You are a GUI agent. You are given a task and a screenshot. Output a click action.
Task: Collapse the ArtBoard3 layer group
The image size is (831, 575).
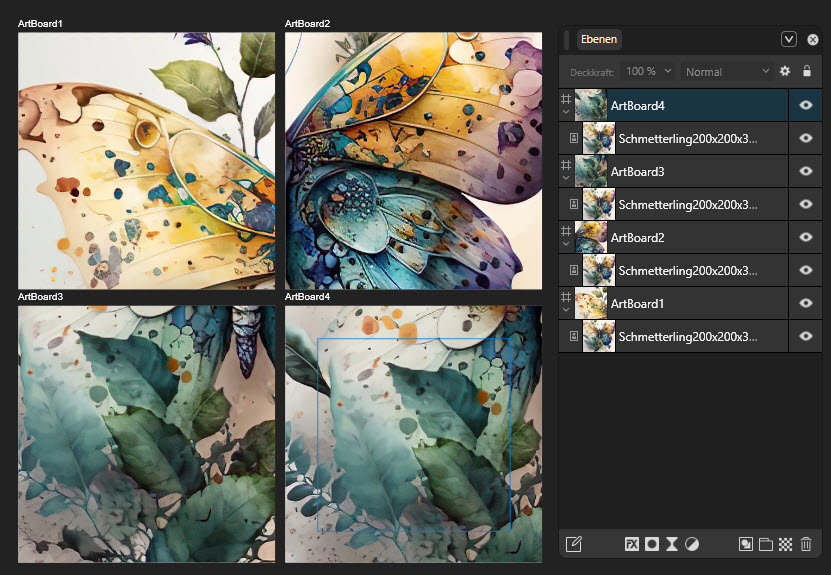(566, 178)
